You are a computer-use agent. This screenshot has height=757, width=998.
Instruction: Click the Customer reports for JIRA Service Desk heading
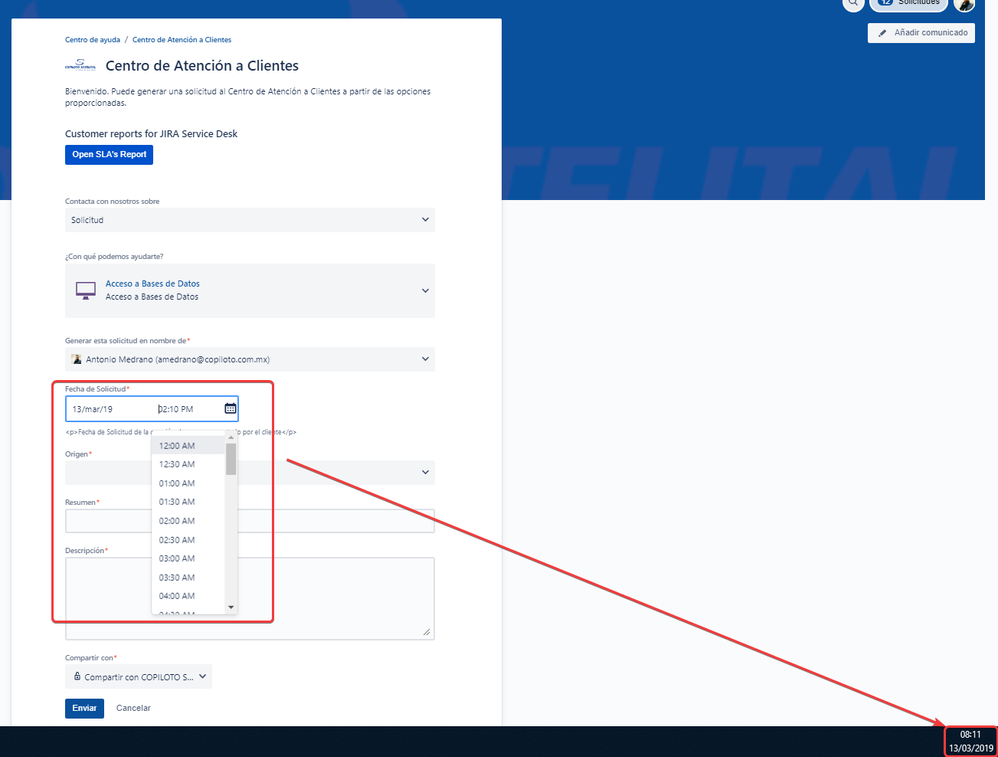(x=151, y=134)
